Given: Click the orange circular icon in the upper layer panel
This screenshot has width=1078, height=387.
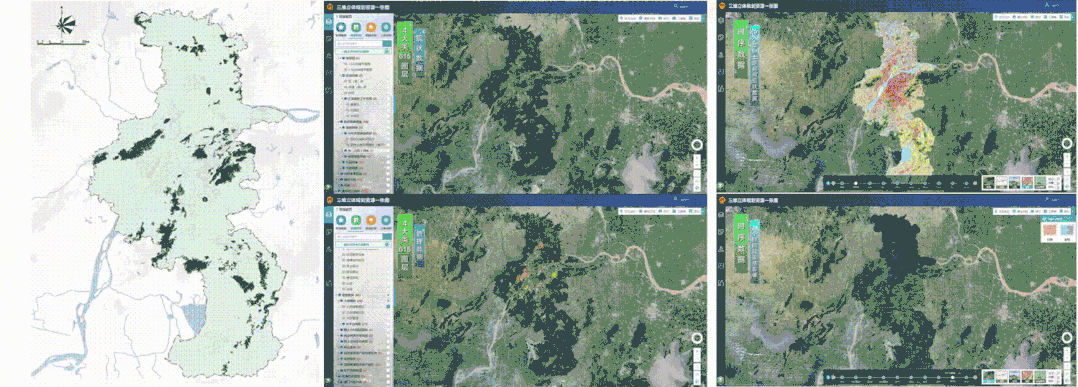Looking at the screenshot, I should pyautogui.click(x=371, y=27).
